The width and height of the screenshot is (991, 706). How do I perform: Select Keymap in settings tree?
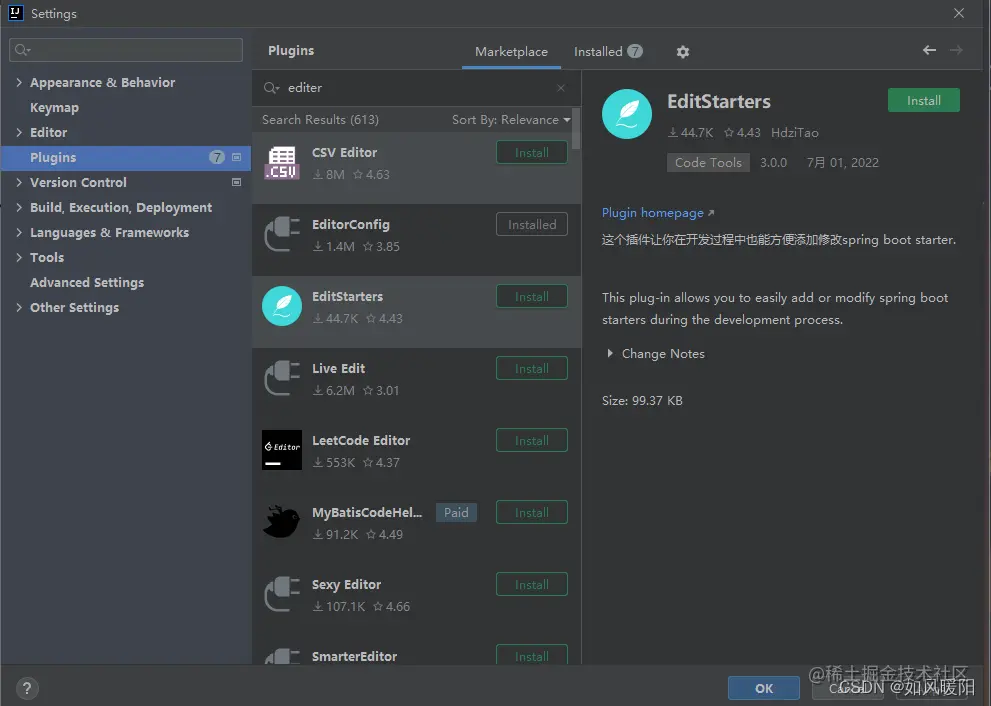click(x=54, y=107)
